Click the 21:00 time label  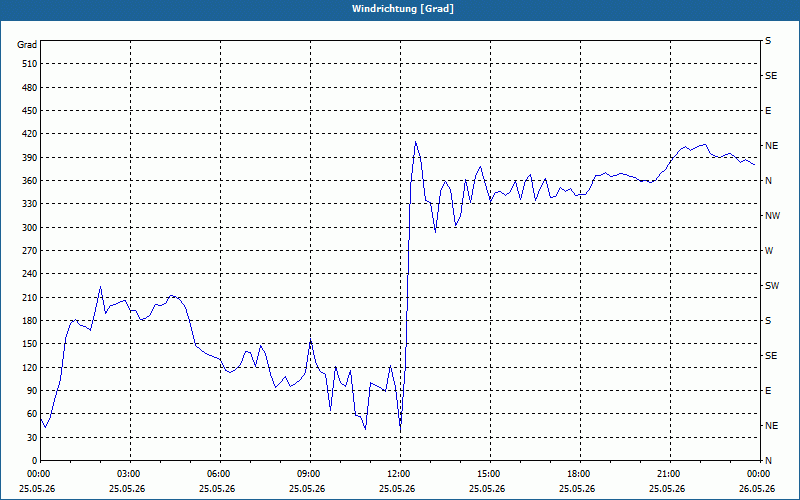[670, 474]
